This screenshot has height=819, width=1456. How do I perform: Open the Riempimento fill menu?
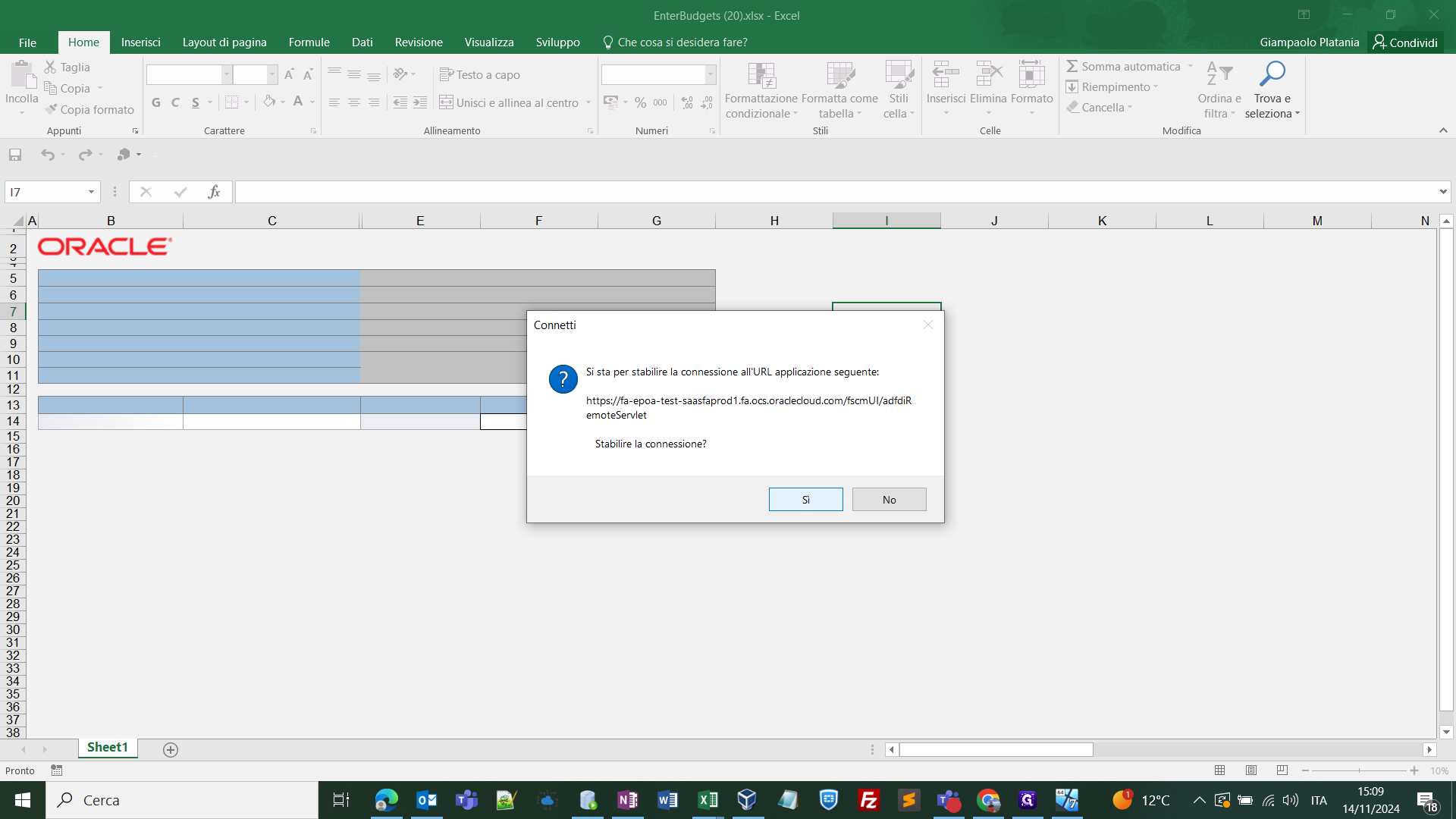click(1112, 87)
